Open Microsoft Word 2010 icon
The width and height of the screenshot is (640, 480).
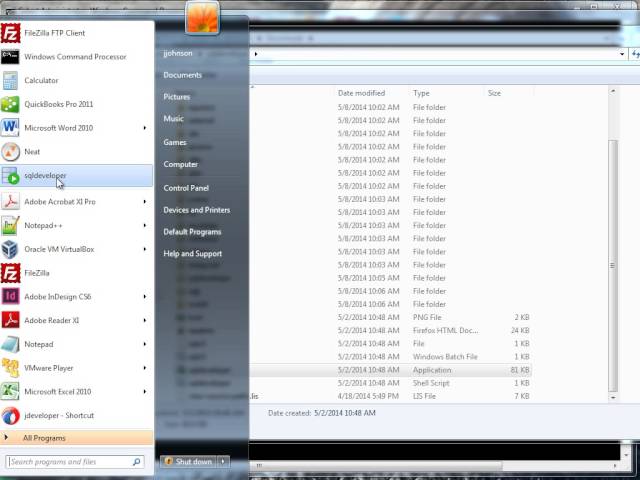point(10,128)
